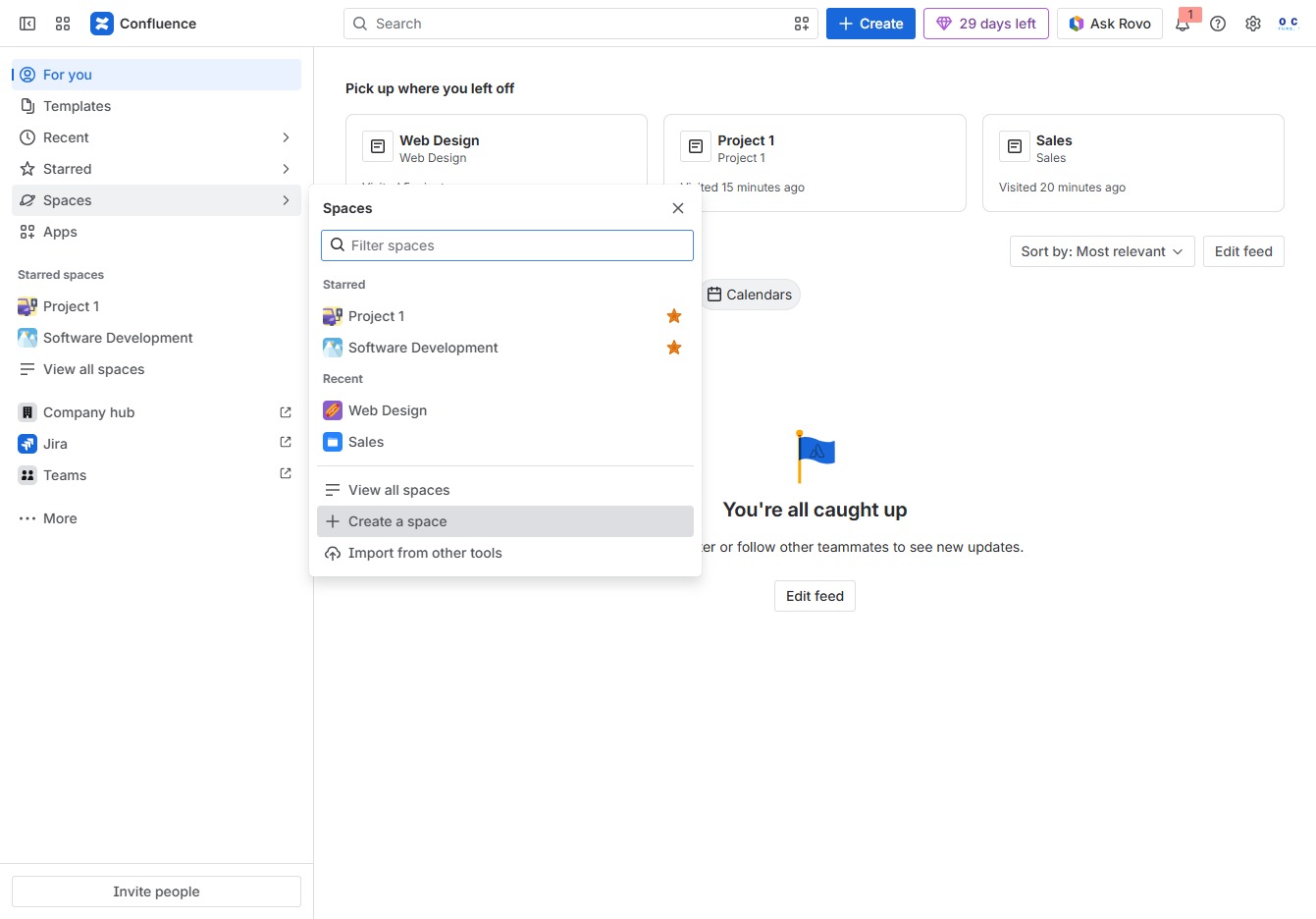The height and width of the screenshot is (919, 1316).
Task: Click the Jira icon in the sidebar
Action: [27, 444]
